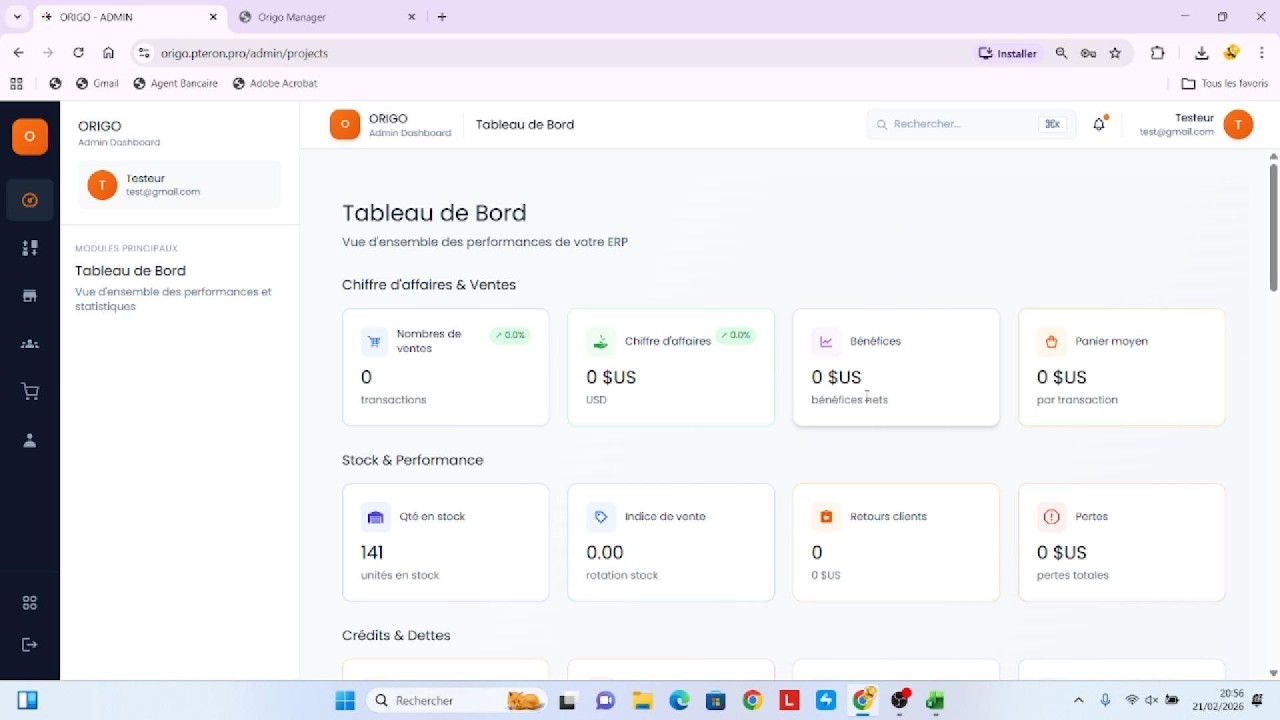
Task: Click the address bar URL
Action: coord(244,53)
